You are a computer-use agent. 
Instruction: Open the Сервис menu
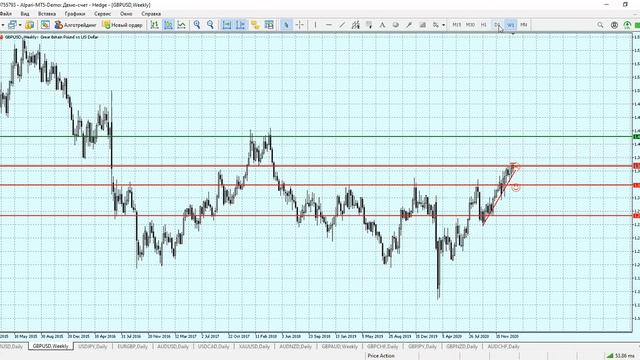click(x=102, y=13)
